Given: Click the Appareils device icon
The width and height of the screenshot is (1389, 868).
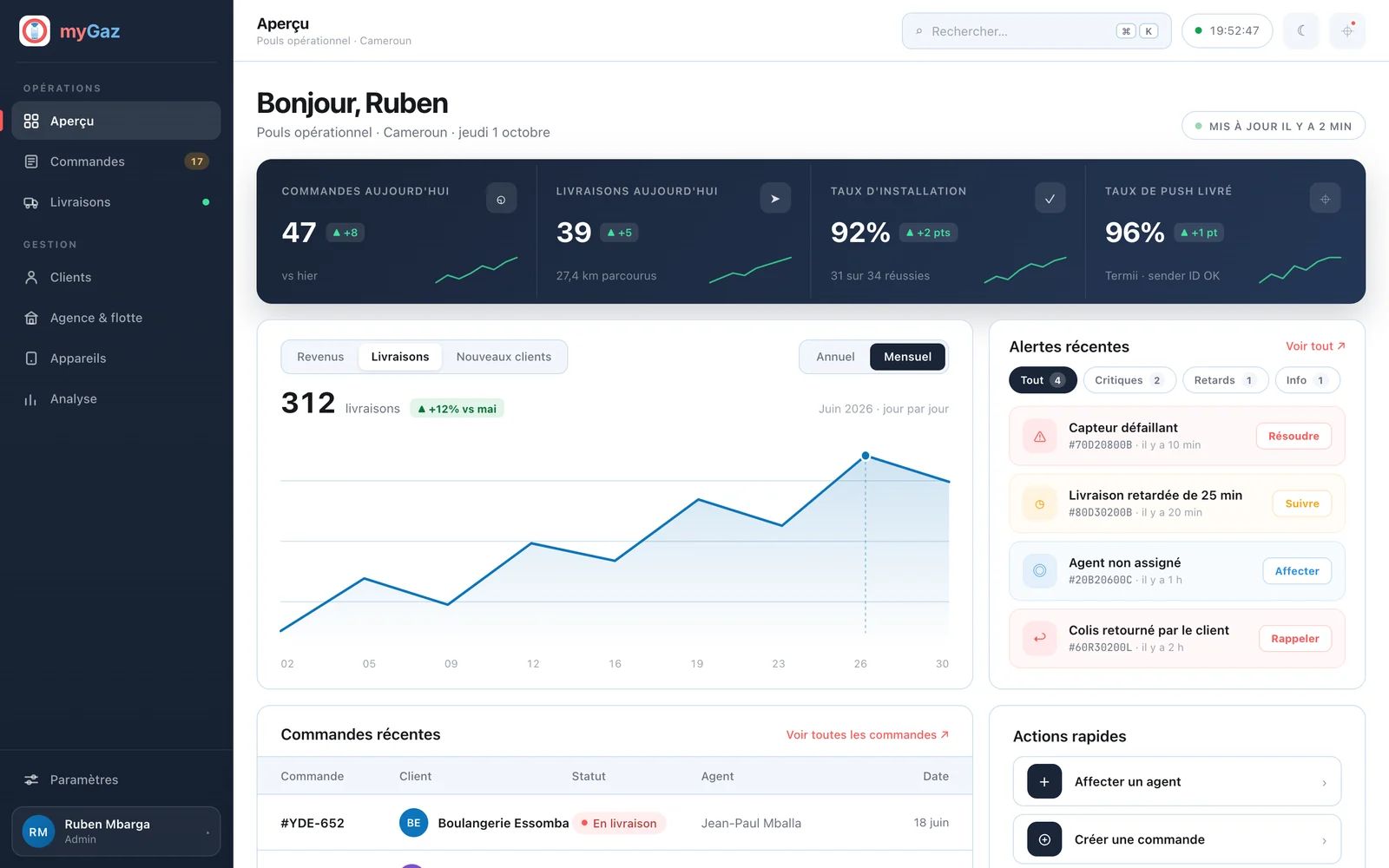Looking at the screenshot, I should [x=31, y=358].
